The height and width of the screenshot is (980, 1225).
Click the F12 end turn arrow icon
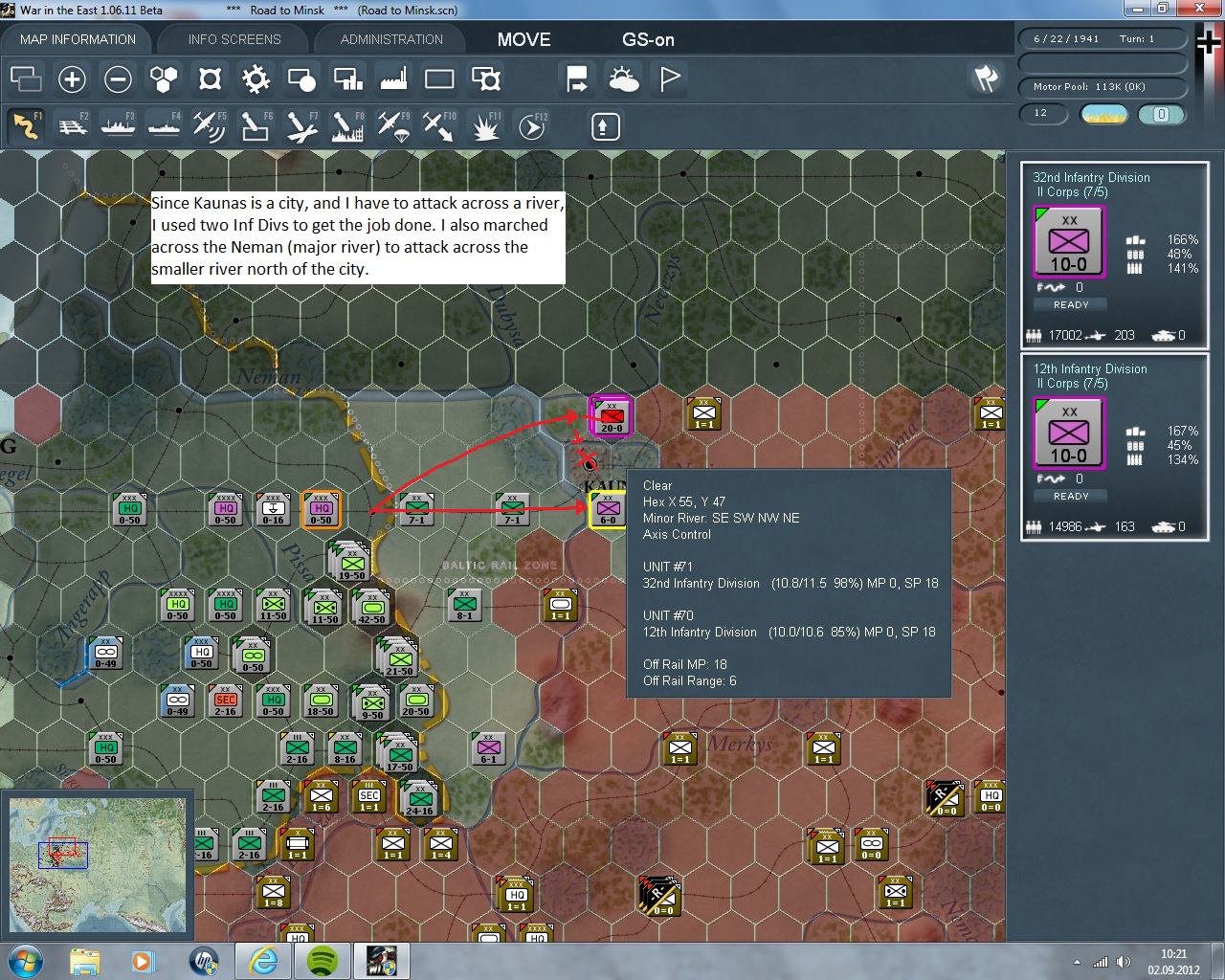[x=532, y=126]
